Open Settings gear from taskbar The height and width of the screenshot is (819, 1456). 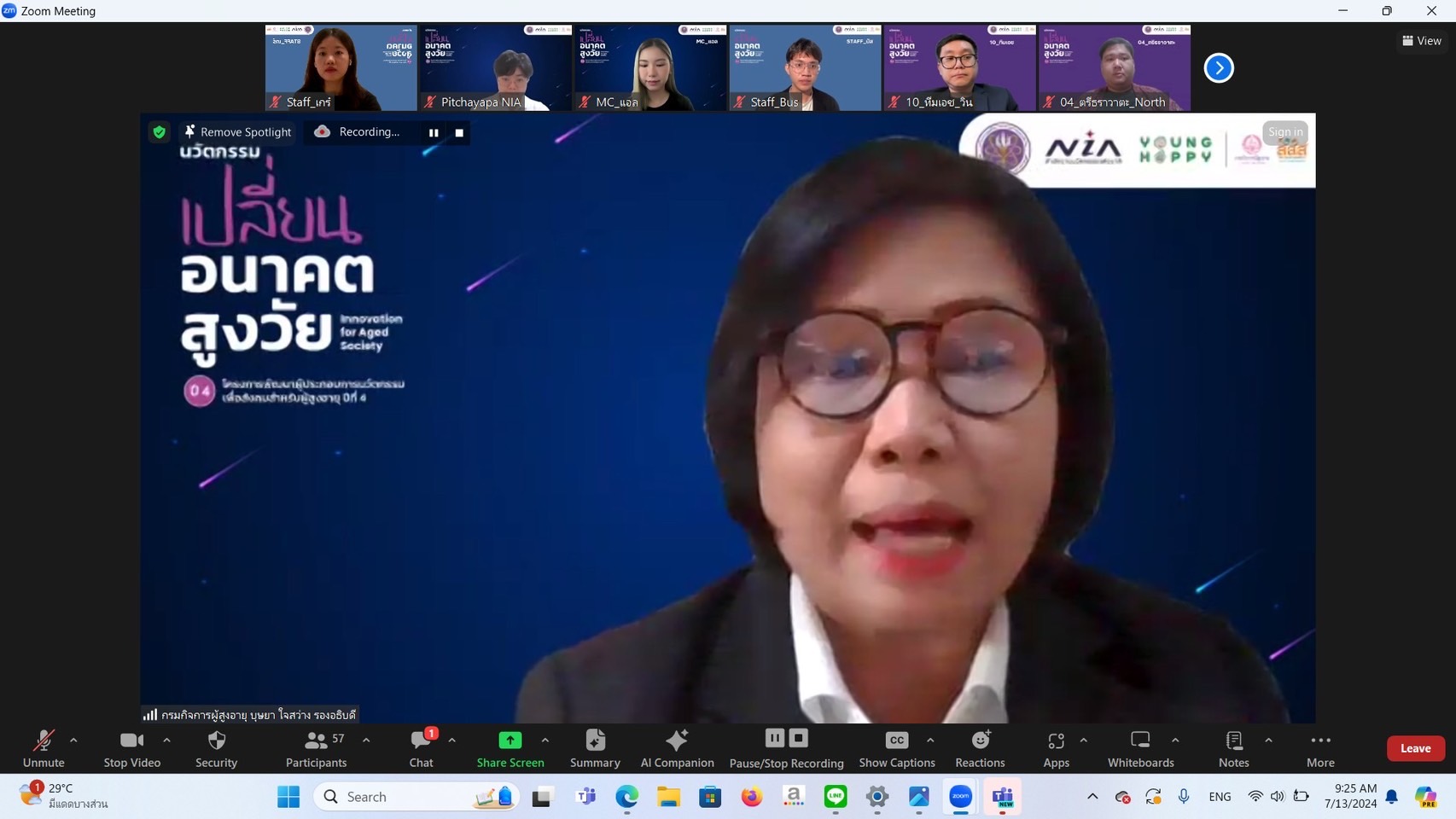pyautogui.click(x=877, y=797)
